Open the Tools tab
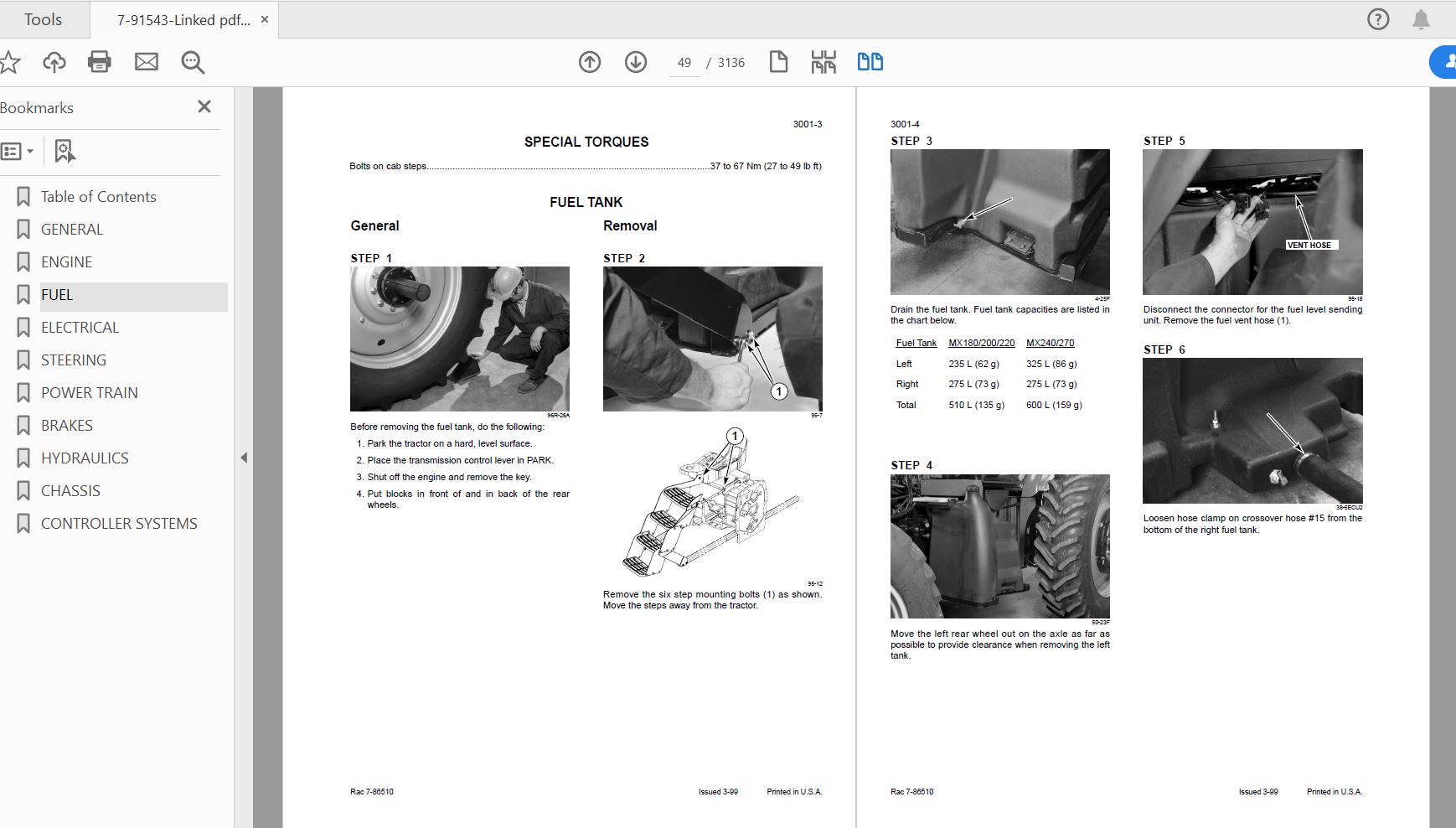The image size is (1456, 828). click(43, 19)
